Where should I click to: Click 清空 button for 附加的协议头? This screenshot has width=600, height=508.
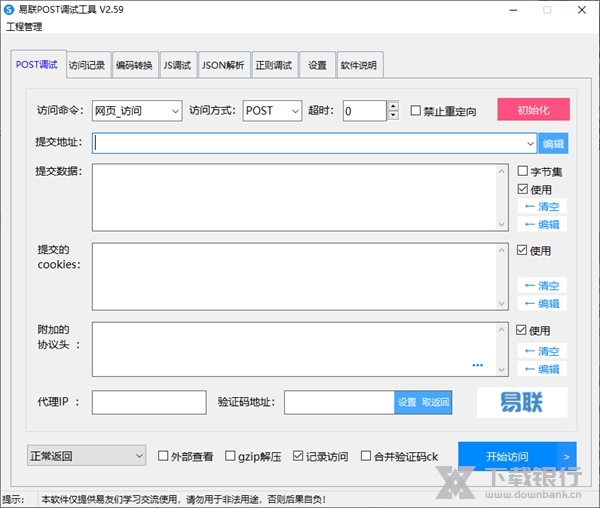pos(542,351)
